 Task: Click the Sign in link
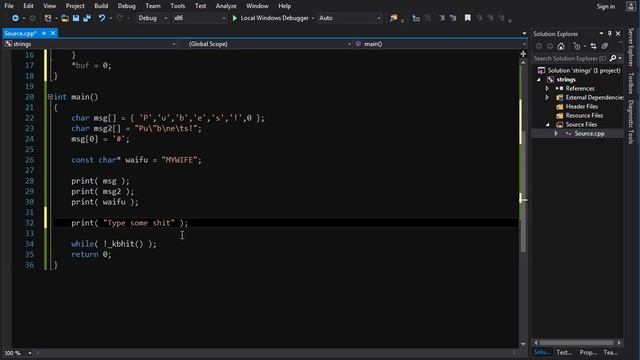coord(606,6)
